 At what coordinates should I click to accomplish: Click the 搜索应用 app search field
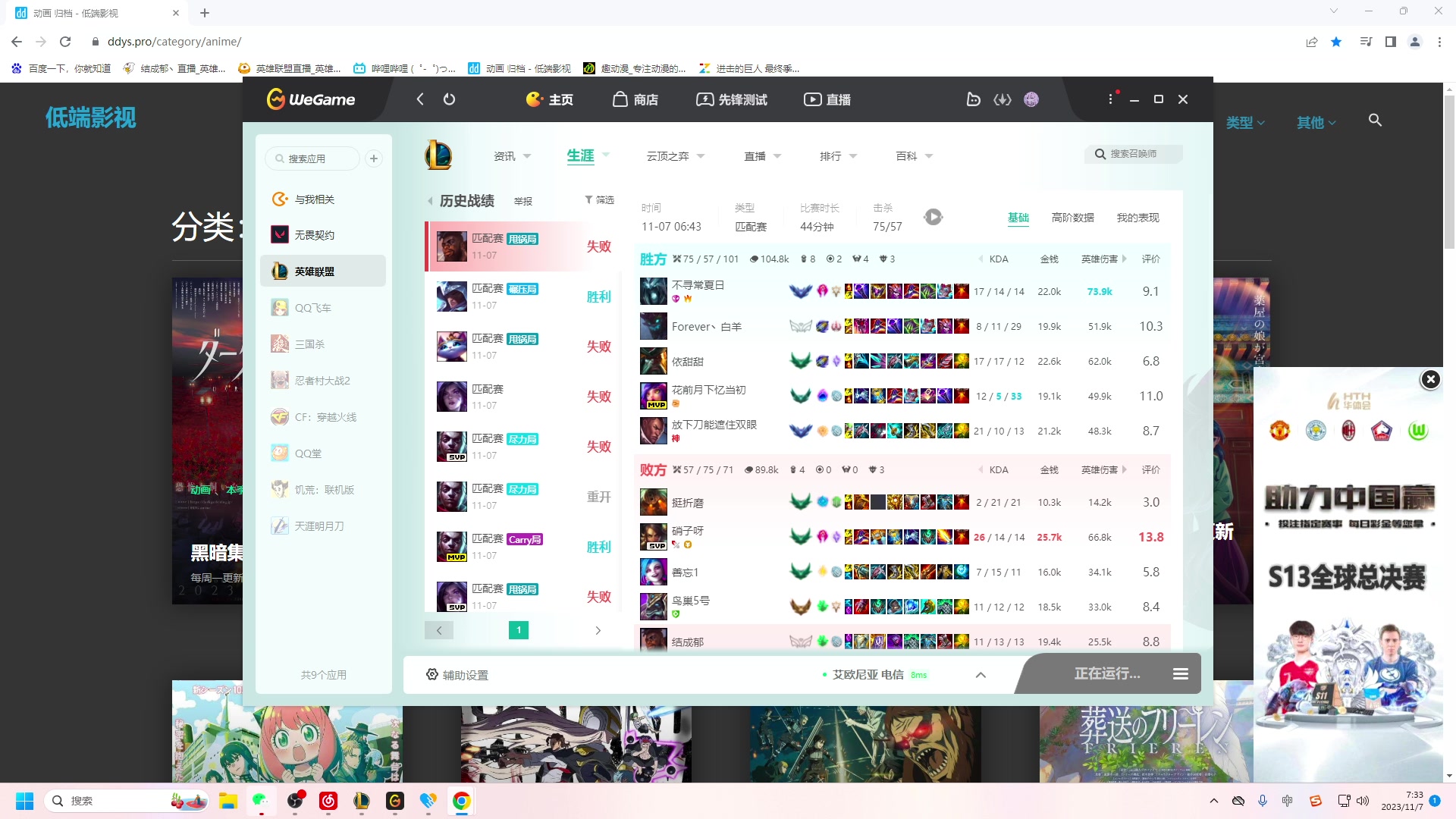coord(312,158)
